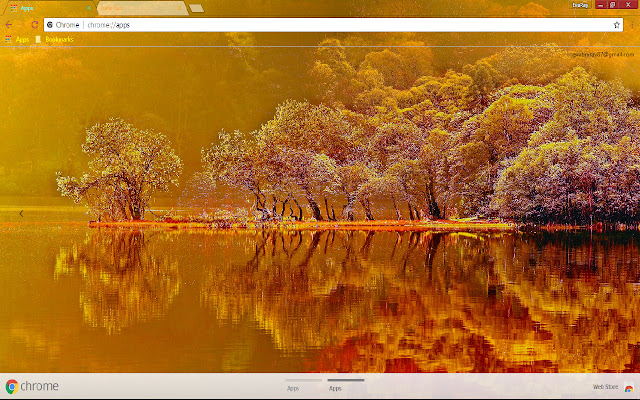Click the Web Store rainbow icon

pyautogui.click(x=629, y=387)
